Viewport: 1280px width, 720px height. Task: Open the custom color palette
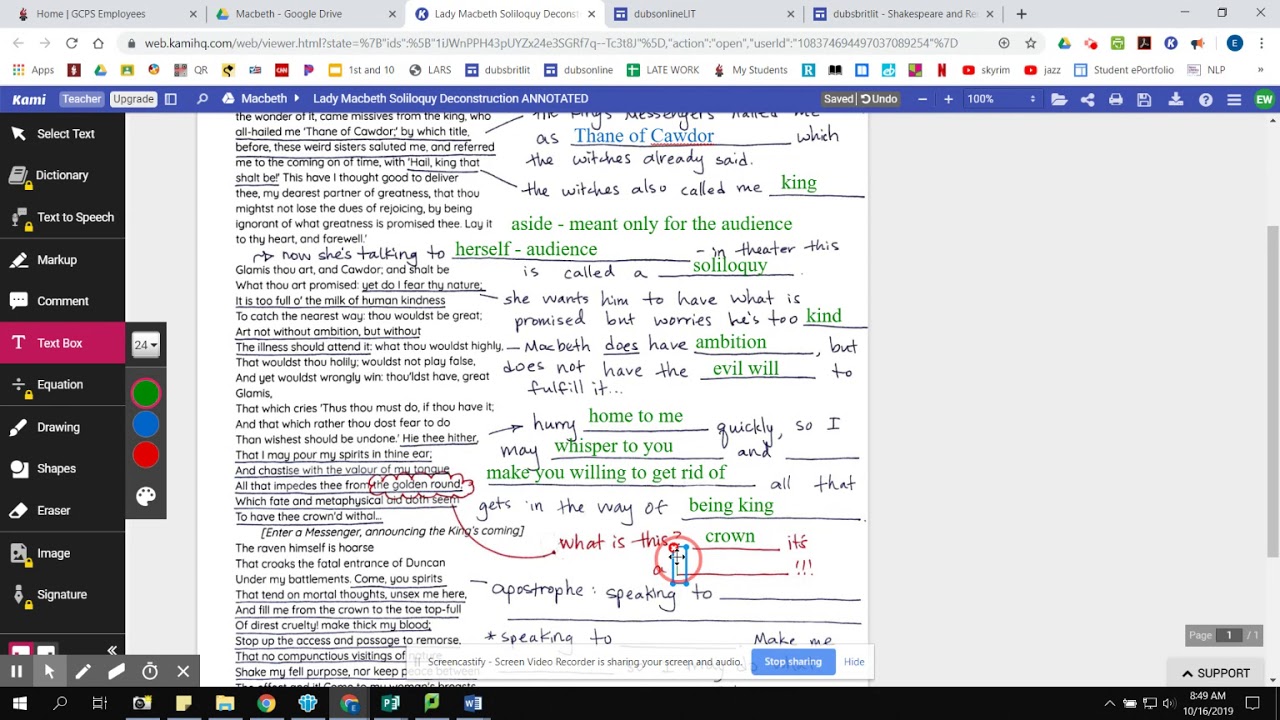point(146,496)
